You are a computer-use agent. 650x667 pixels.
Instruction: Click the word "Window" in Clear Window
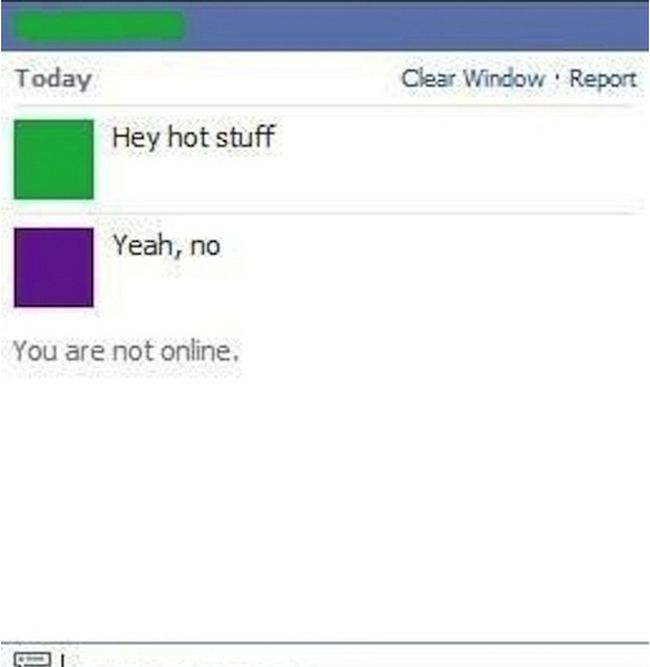click(504, 79)
